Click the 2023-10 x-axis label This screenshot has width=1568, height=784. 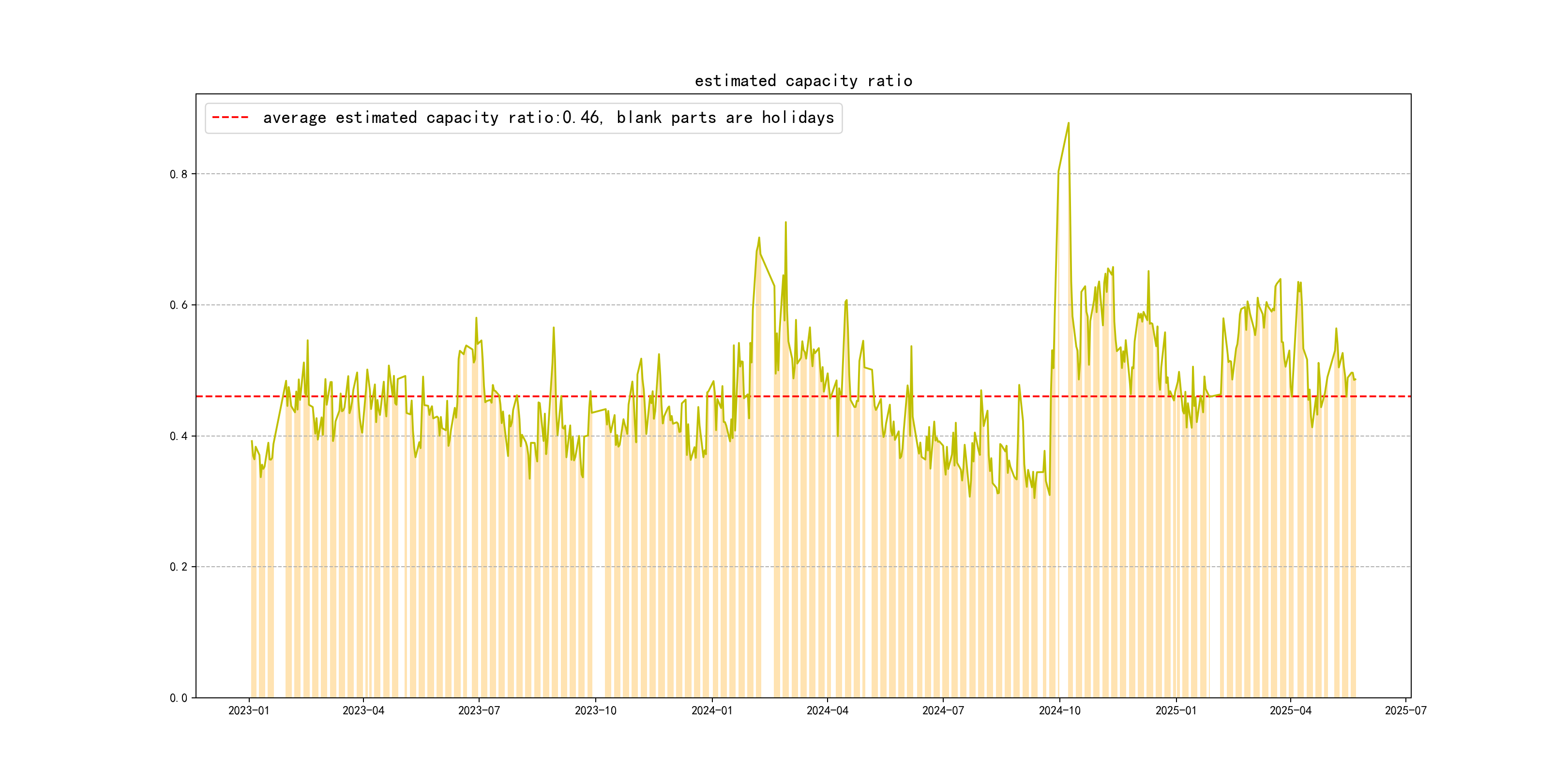pos(595,710)
